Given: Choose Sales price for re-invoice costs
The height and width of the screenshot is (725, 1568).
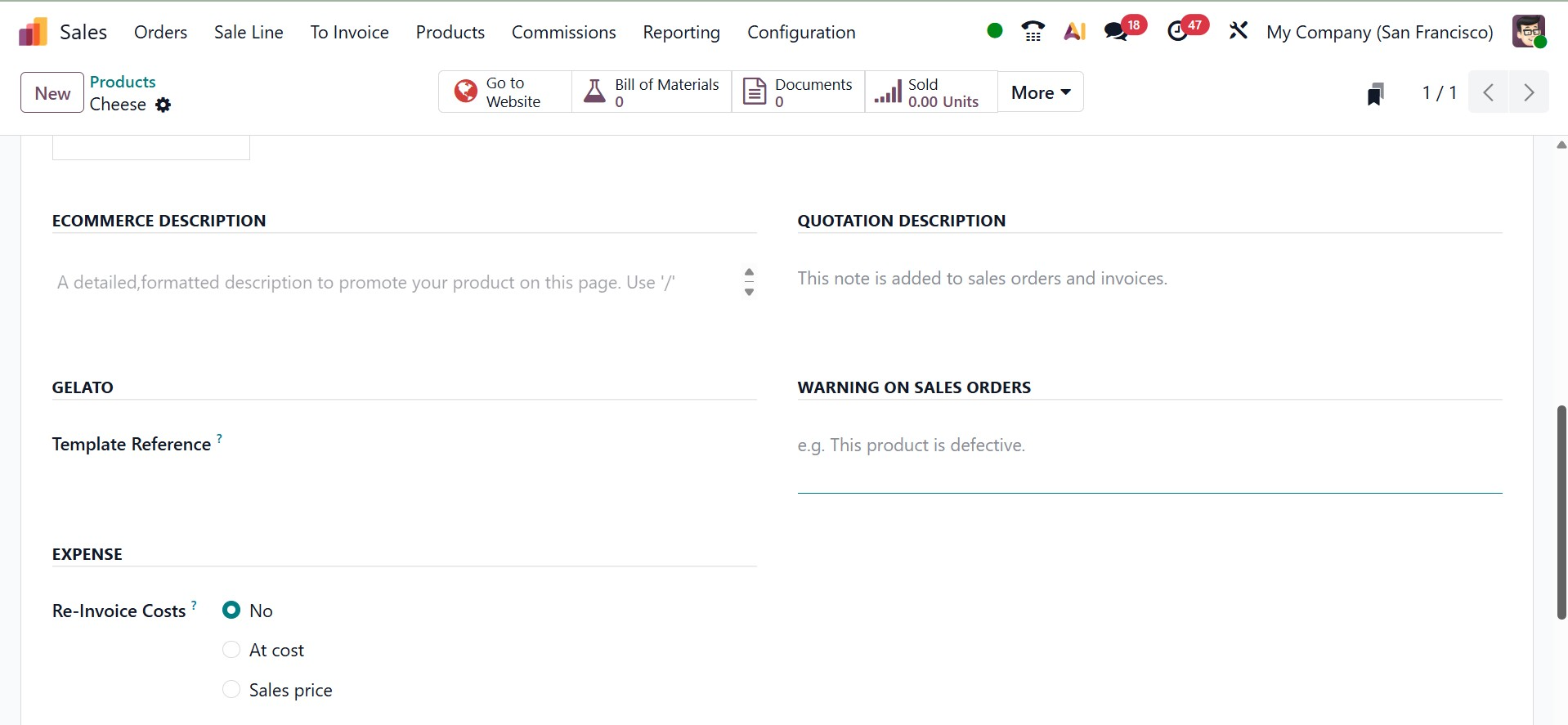Looking at the screenshot, I should 231,690.
